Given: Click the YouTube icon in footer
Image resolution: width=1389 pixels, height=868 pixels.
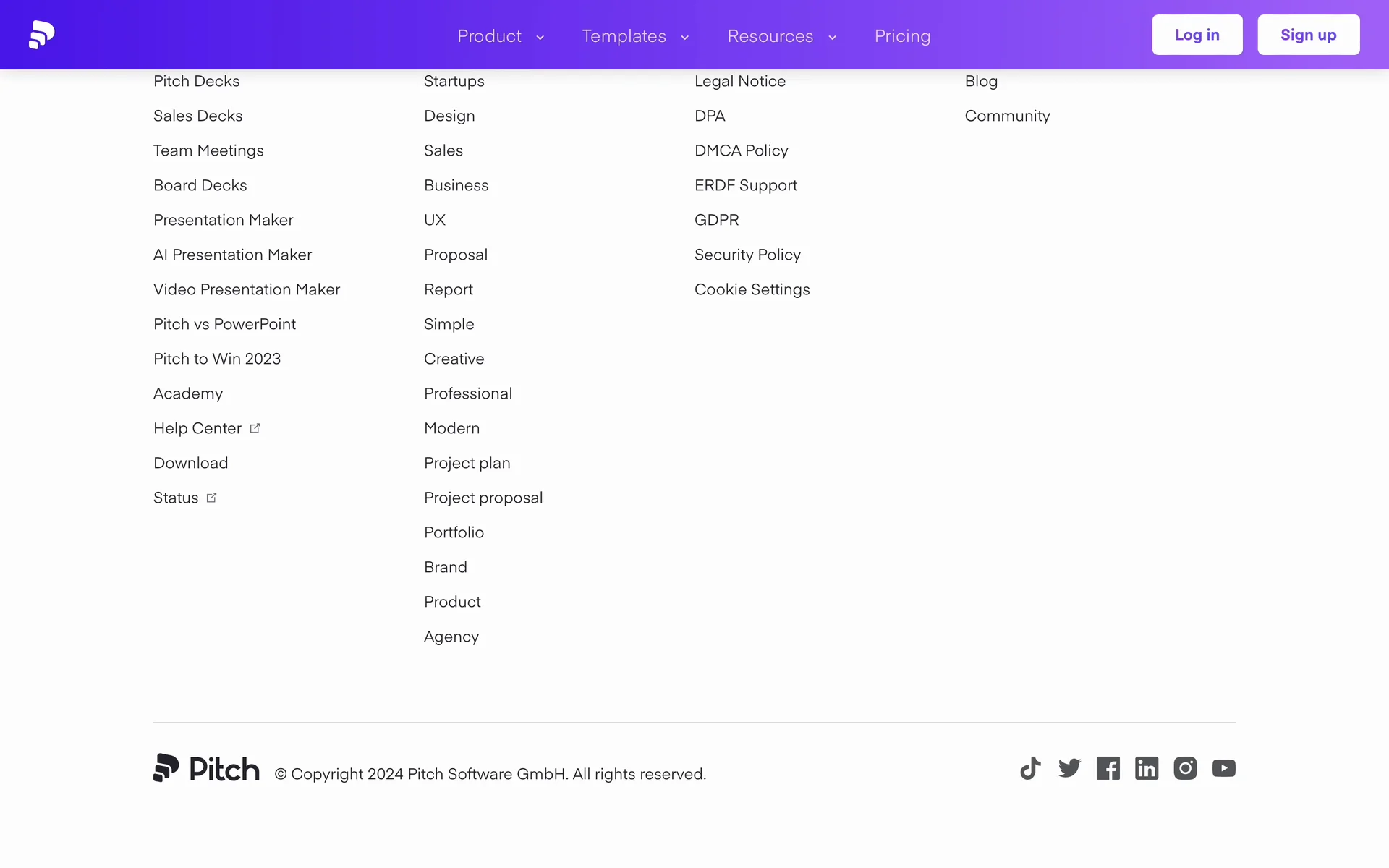Looking at the screenshot, I should pyautogui.click(x=1223, y=768).
